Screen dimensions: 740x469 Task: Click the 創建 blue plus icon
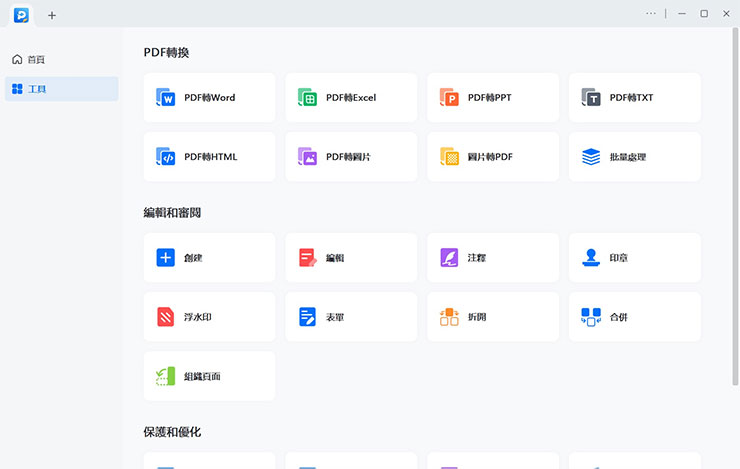(x=166, y=258)
